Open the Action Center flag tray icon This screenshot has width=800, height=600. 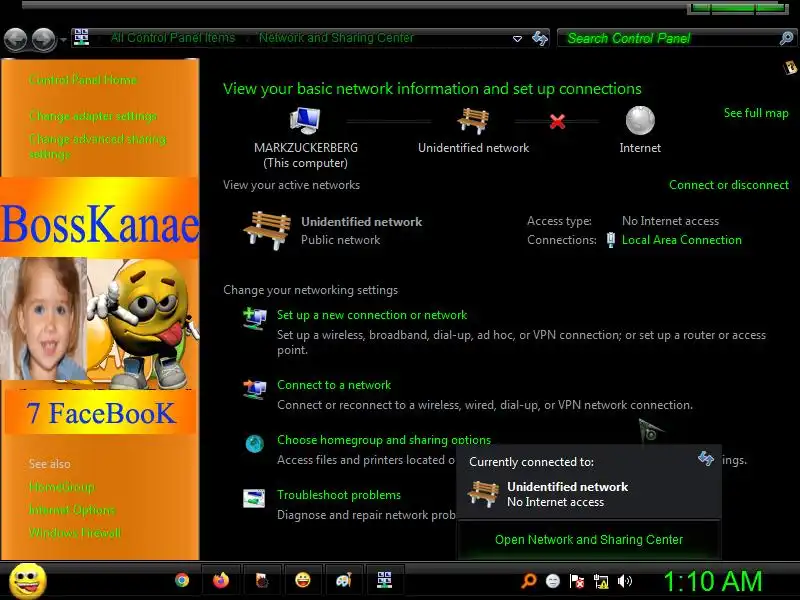[577, 581]
